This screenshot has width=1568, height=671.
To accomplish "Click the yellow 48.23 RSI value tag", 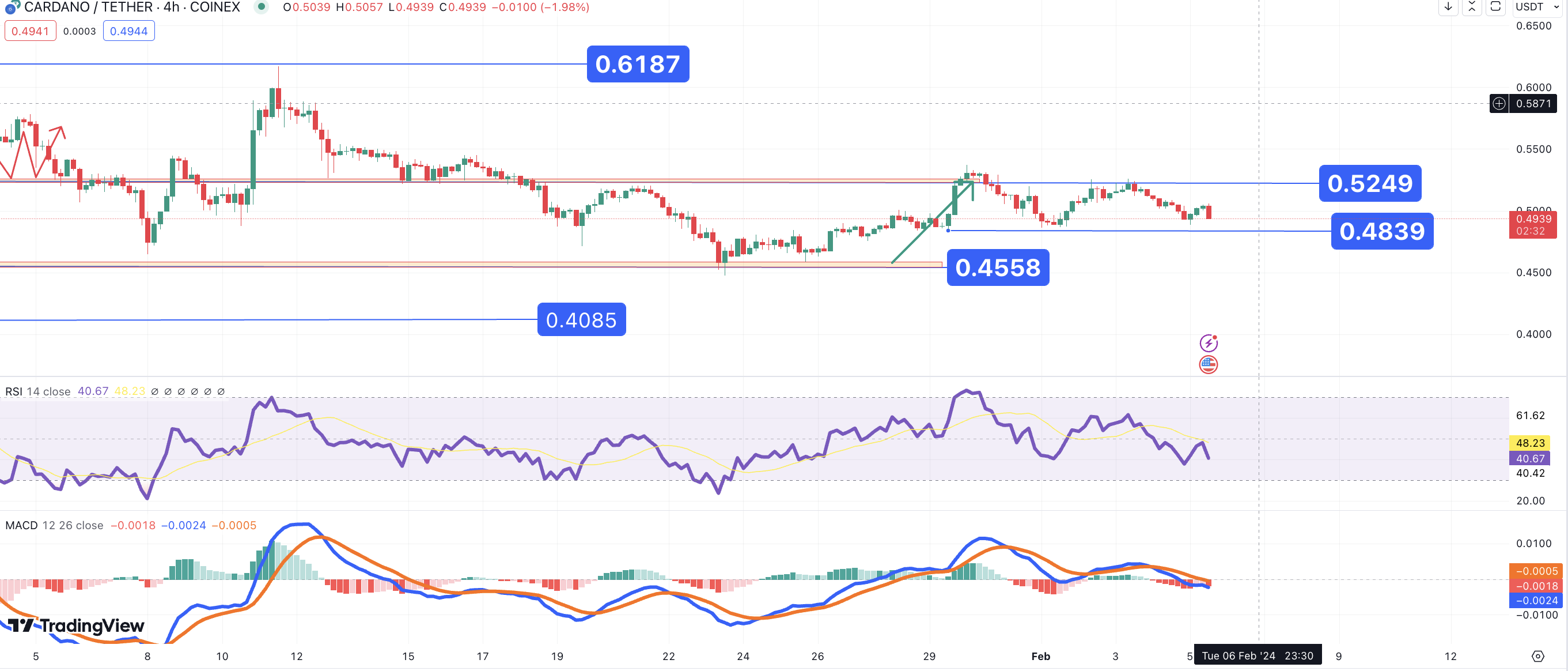I will pyautogui.click(x=1529, y=443).
